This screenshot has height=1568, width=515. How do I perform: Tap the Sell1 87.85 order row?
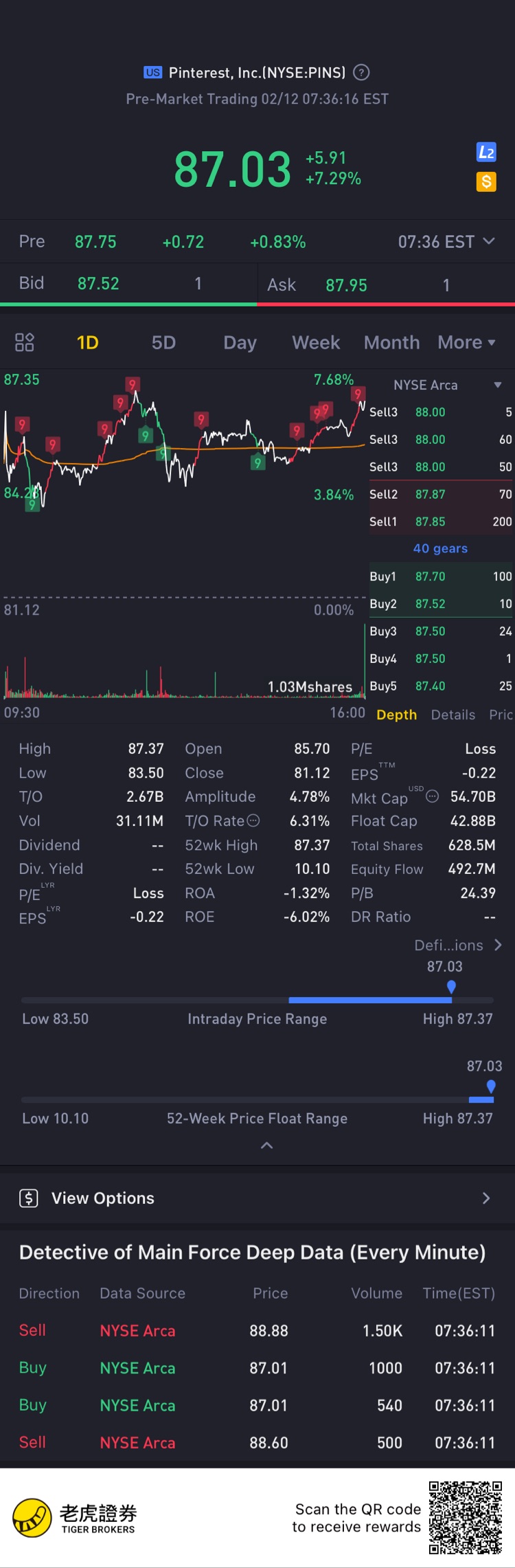click(442, 522)
